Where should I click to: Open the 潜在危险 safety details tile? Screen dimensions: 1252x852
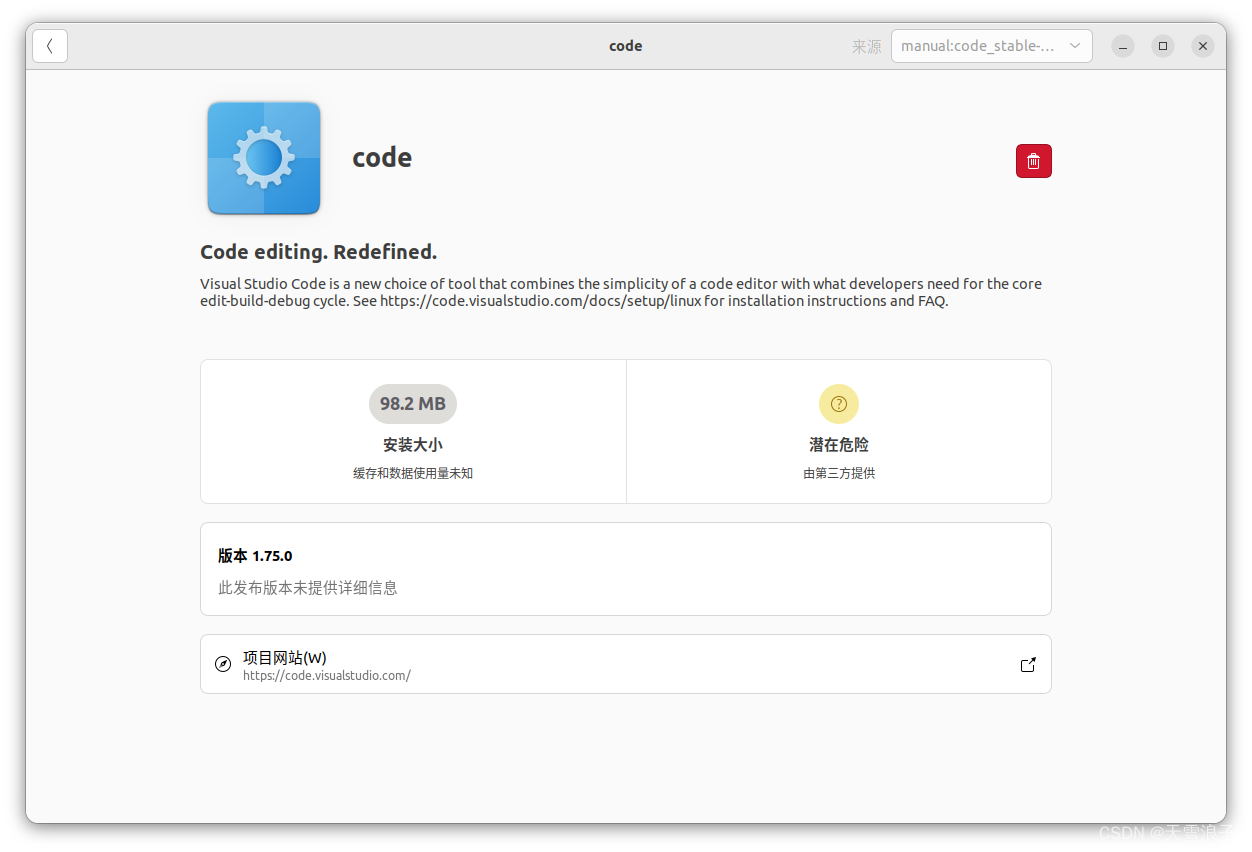(x=839, y=432)
